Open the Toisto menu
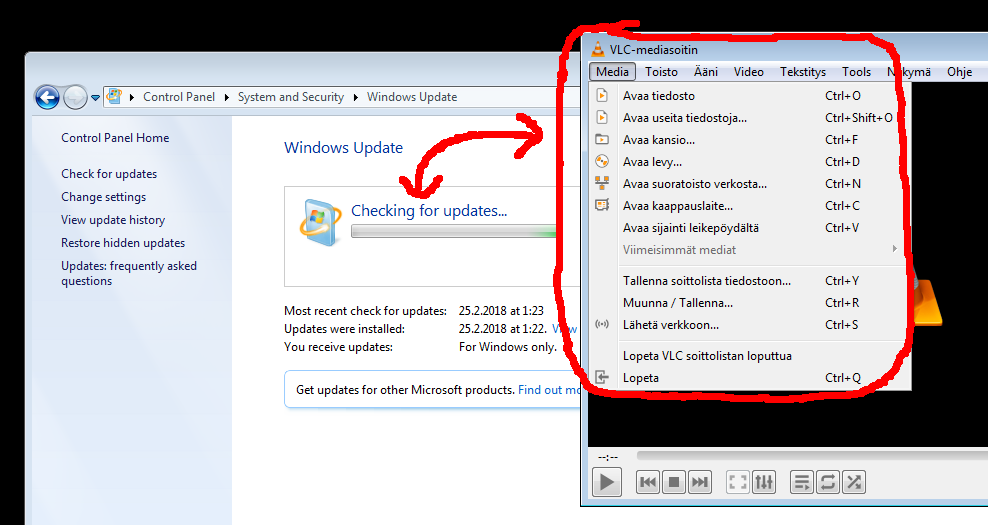This screenshot has height=525, width=988. click(x=662, y=72)
